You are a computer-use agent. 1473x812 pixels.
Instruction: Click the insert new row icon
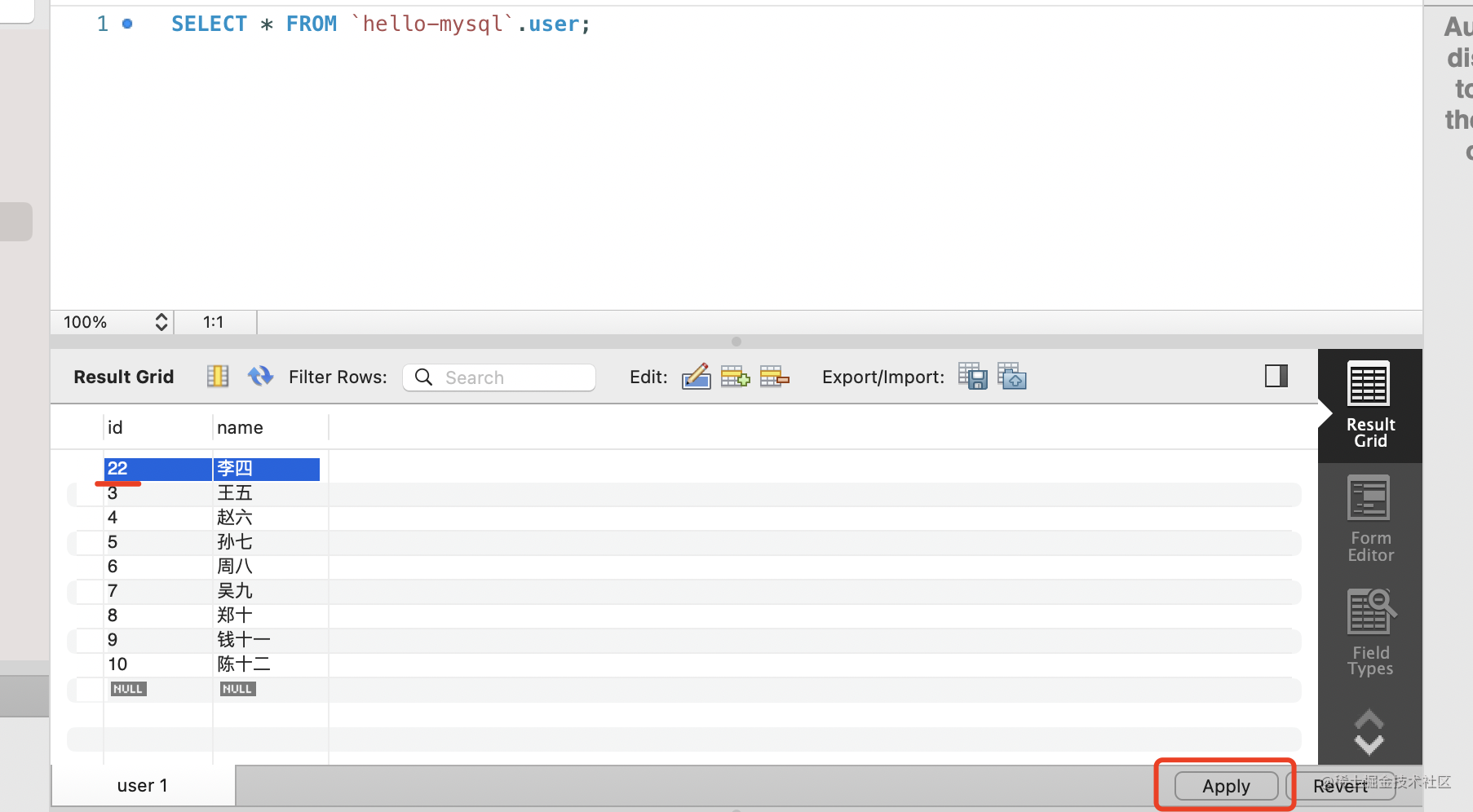pyautogui.click(x=735, y=377)
